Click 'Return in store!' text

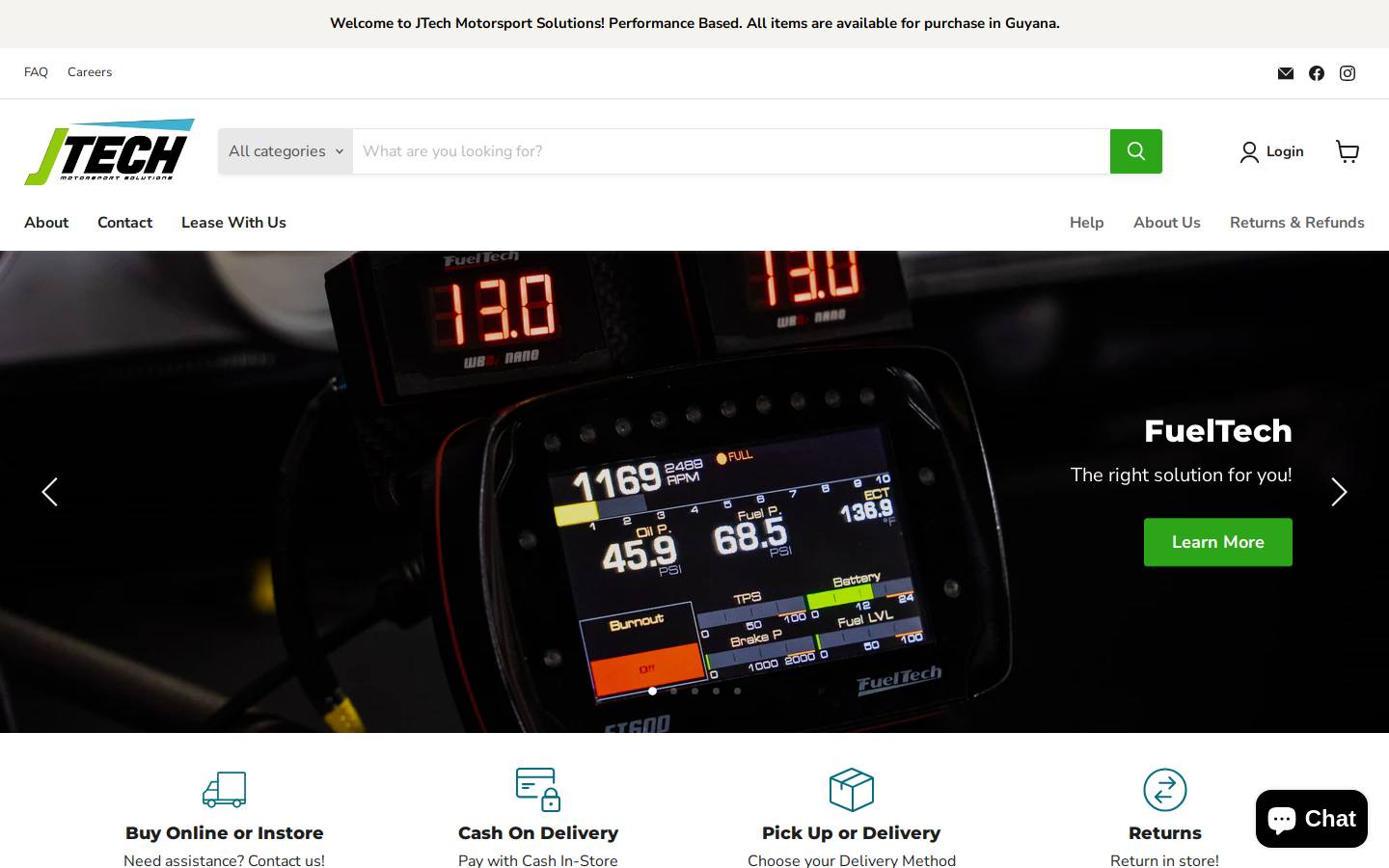(x=1165, y=860)
